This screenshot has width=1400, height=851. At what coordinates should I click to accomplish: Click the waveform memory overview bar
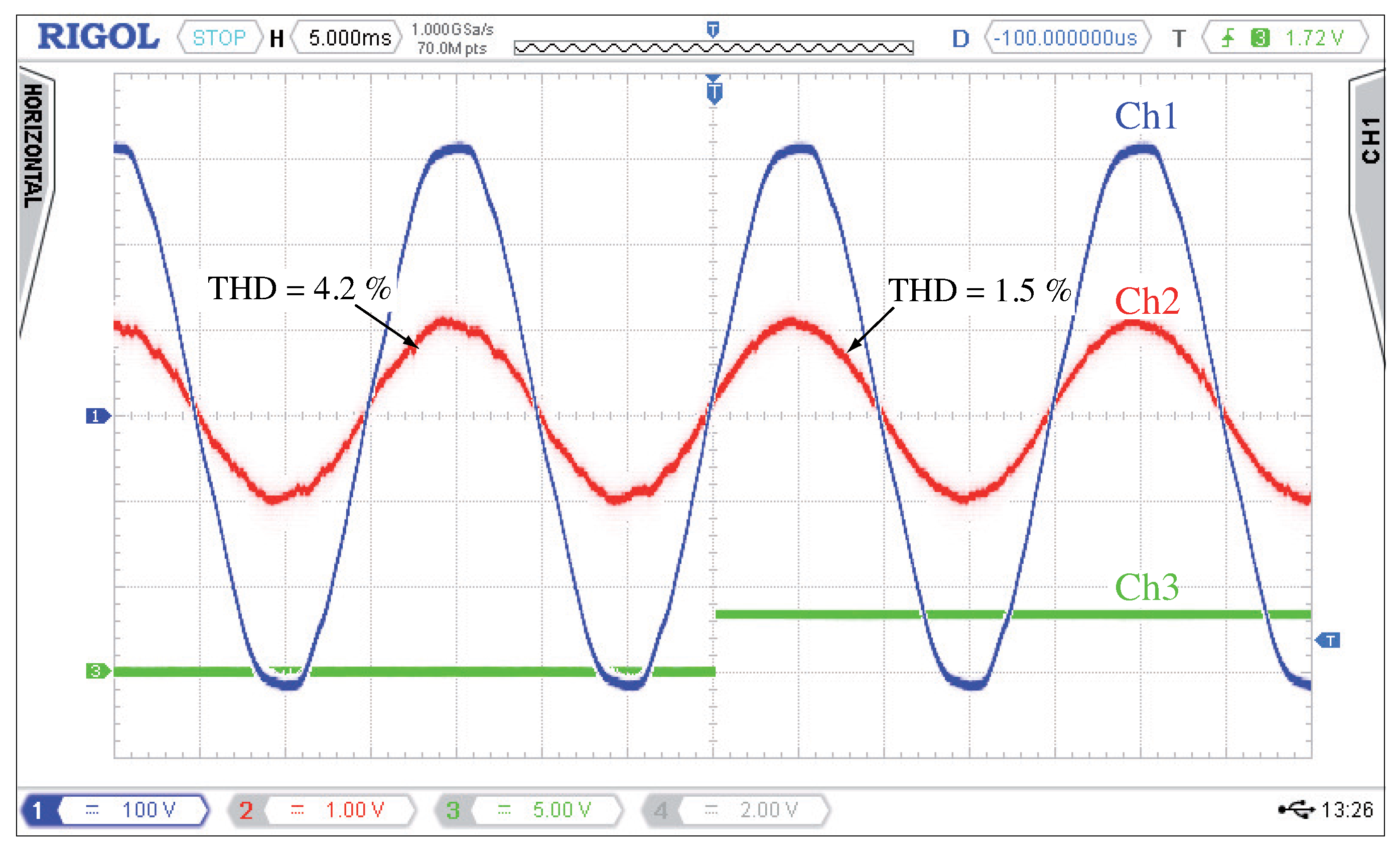click(x=713, y=48)
